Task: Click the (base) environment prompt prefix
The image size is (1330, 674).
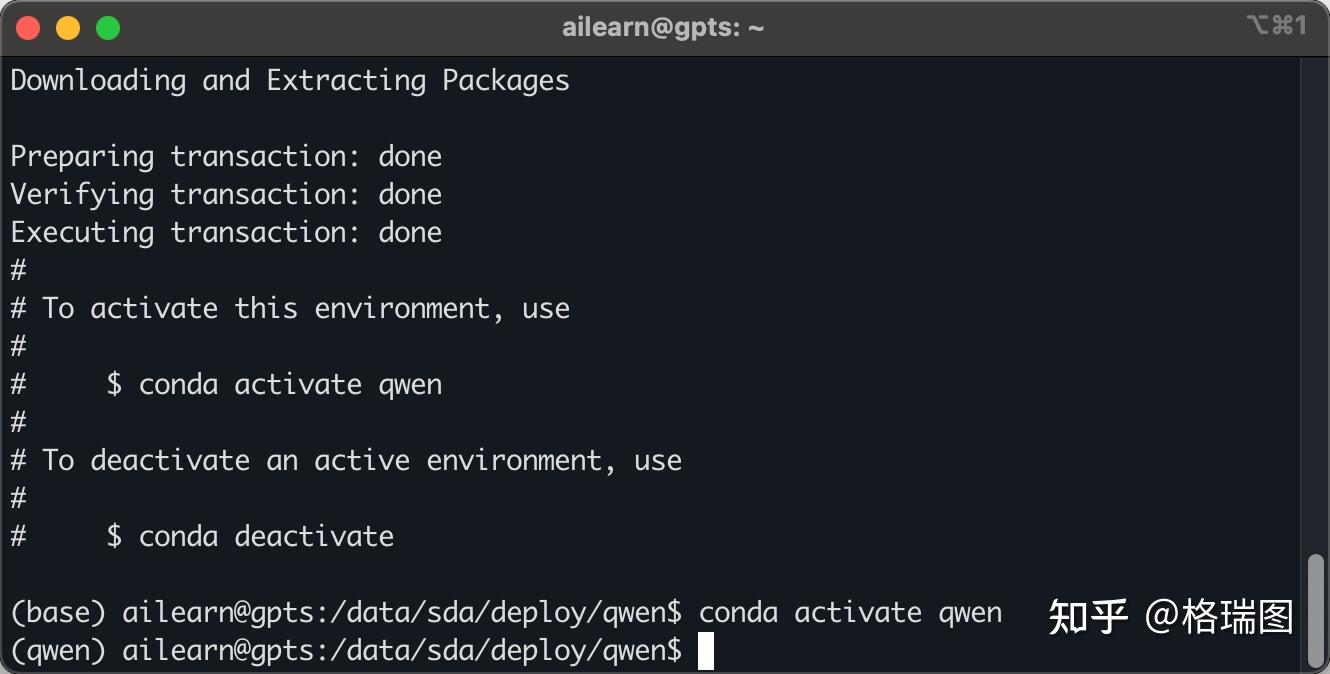Action: [58, 612]
